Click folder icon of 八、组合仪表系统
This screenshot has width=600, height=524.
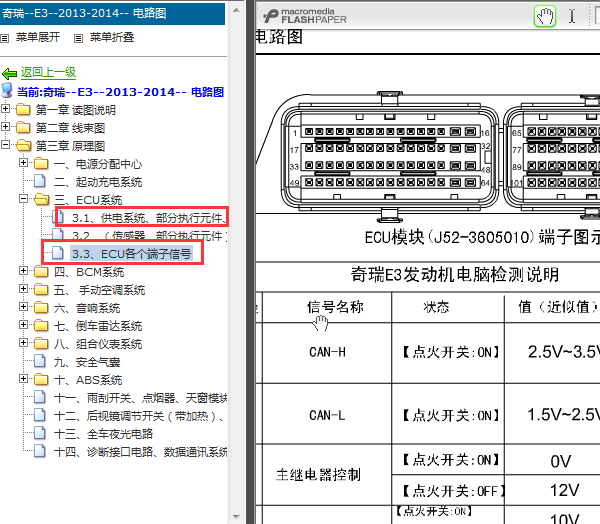pyautogui.click(x=41, y=343)
